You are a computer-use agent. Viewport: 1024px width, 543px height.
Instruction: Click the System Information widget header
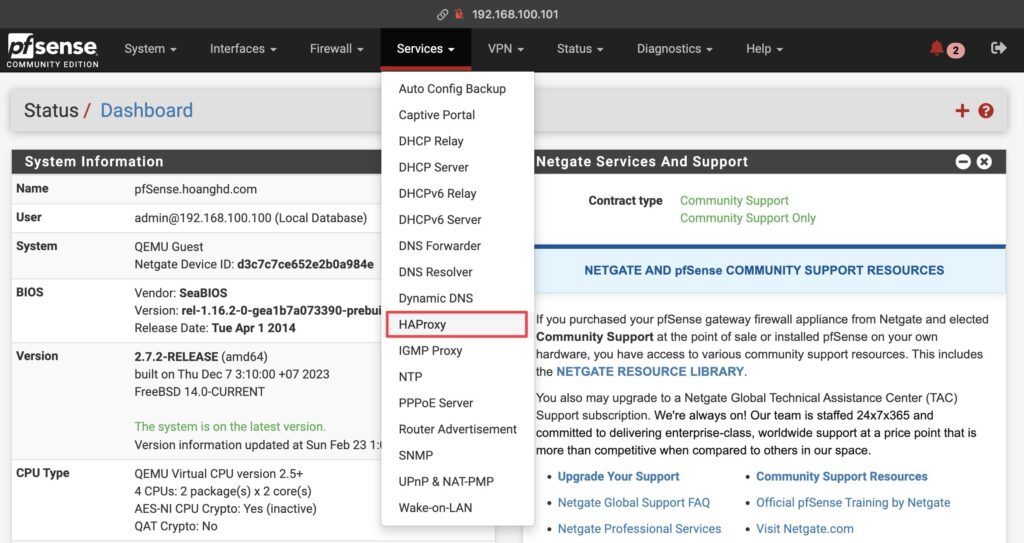pos(196,161)
